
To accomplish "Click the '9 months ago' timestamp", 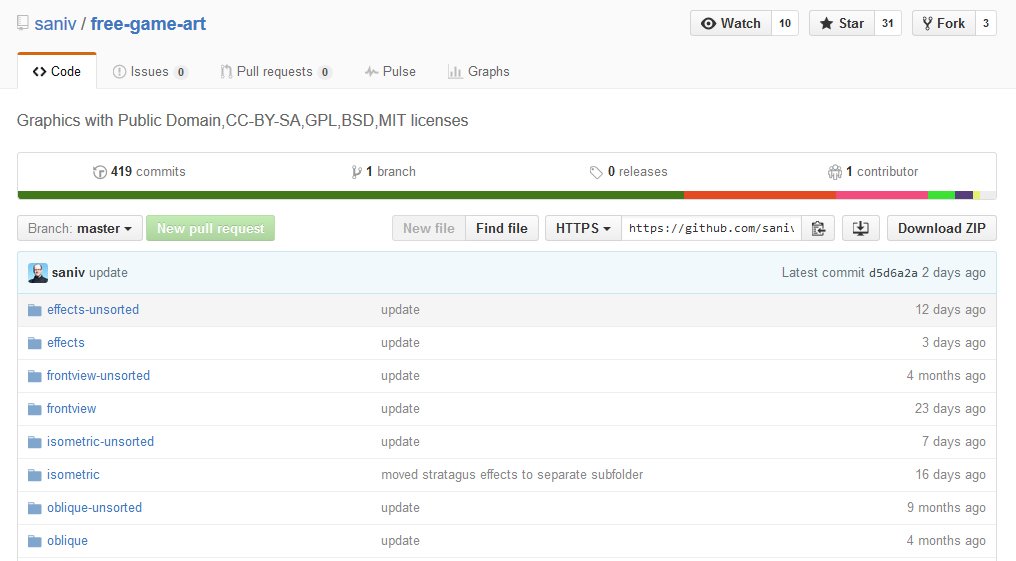I will (947, 508).
